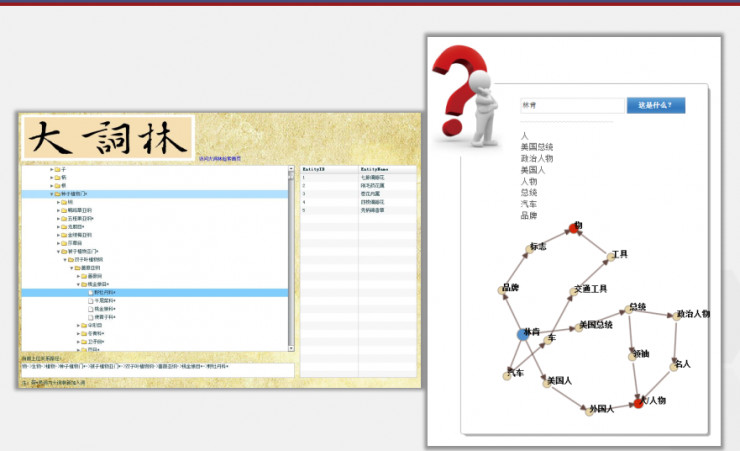Collapse the highlighted 种子植物门 tree folder

pyautogui.click(x=52, y=194)
